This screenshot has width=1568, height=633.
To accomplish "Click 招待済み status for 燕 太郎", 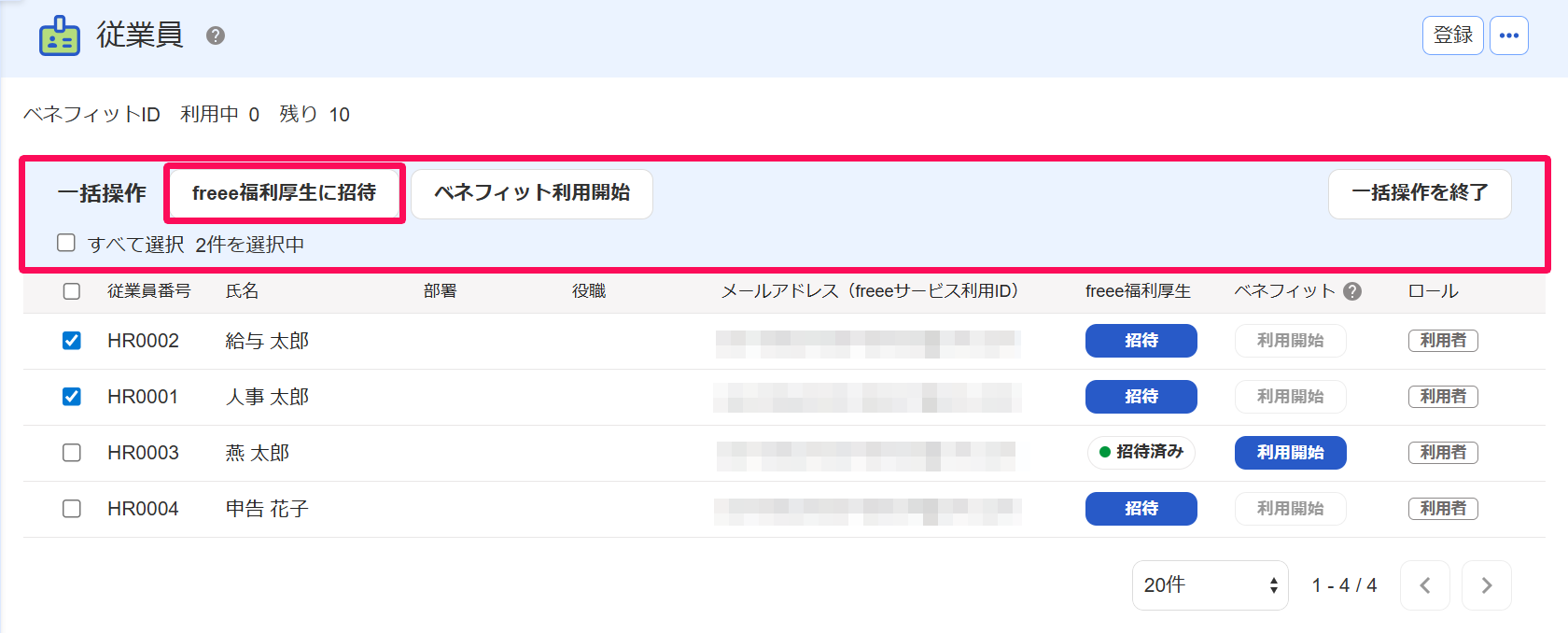I will point(1141,453).
